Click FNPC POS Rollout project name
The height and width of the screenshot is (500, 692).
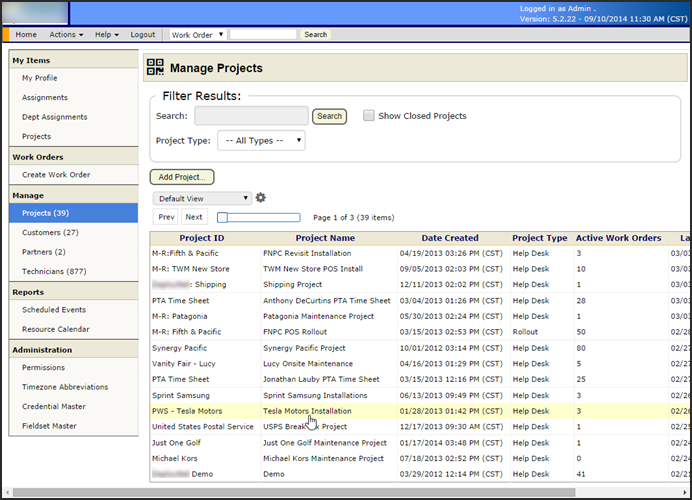(x=295, y=332)
